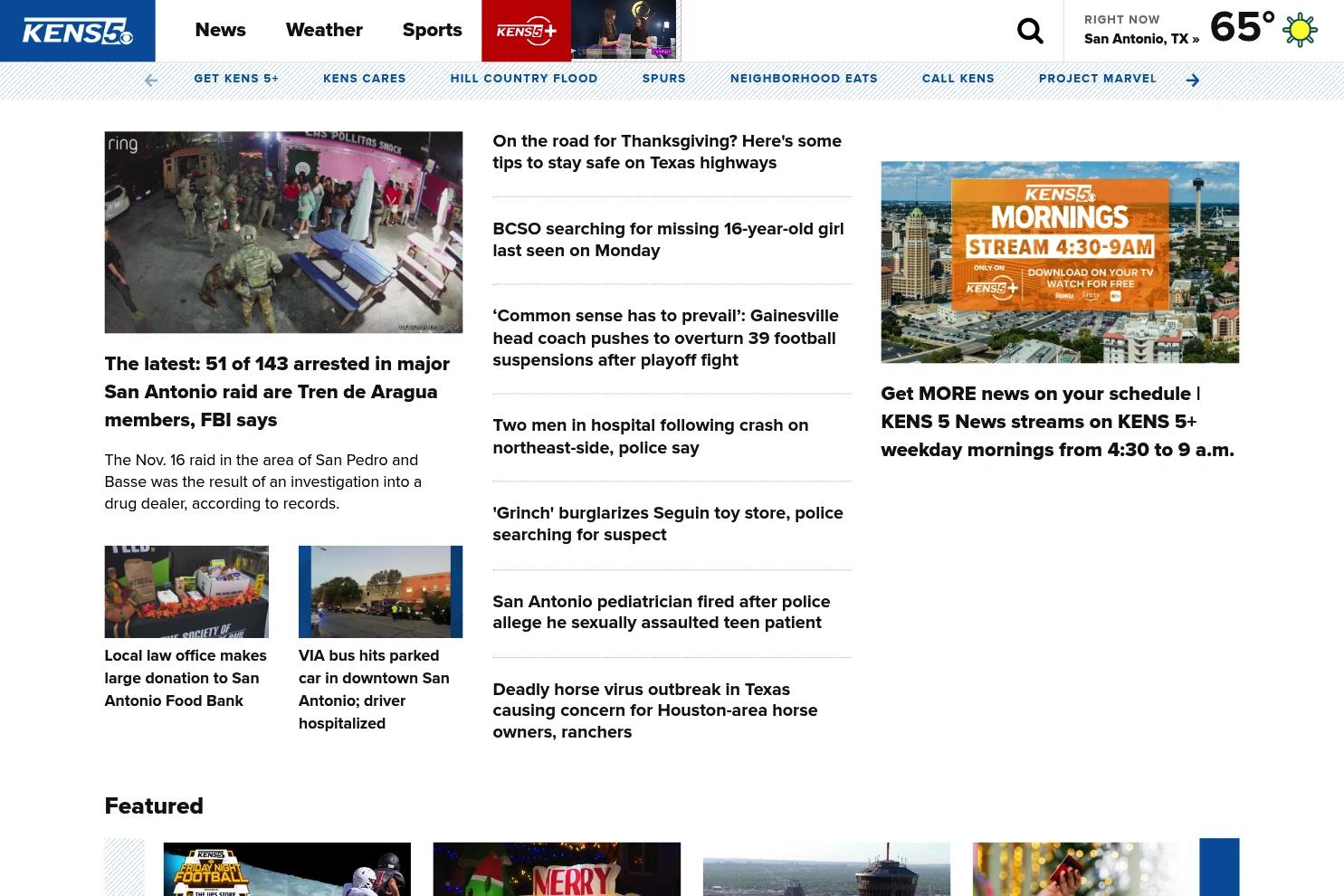Image resolution: width=1344 pixels, height=896 pixels.
Task: Click the raid story summary text
Action: pyautogui.click(x=262, y=481)
